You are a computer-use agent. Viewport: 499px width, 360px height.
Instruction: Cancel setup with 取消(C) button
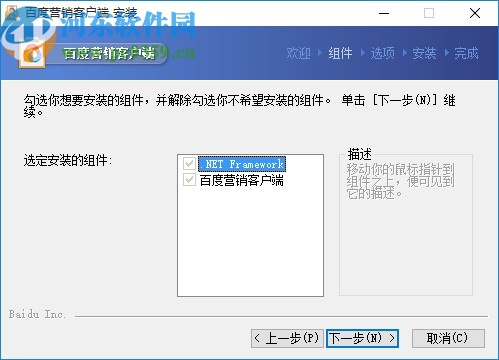(x=448, y=338)
